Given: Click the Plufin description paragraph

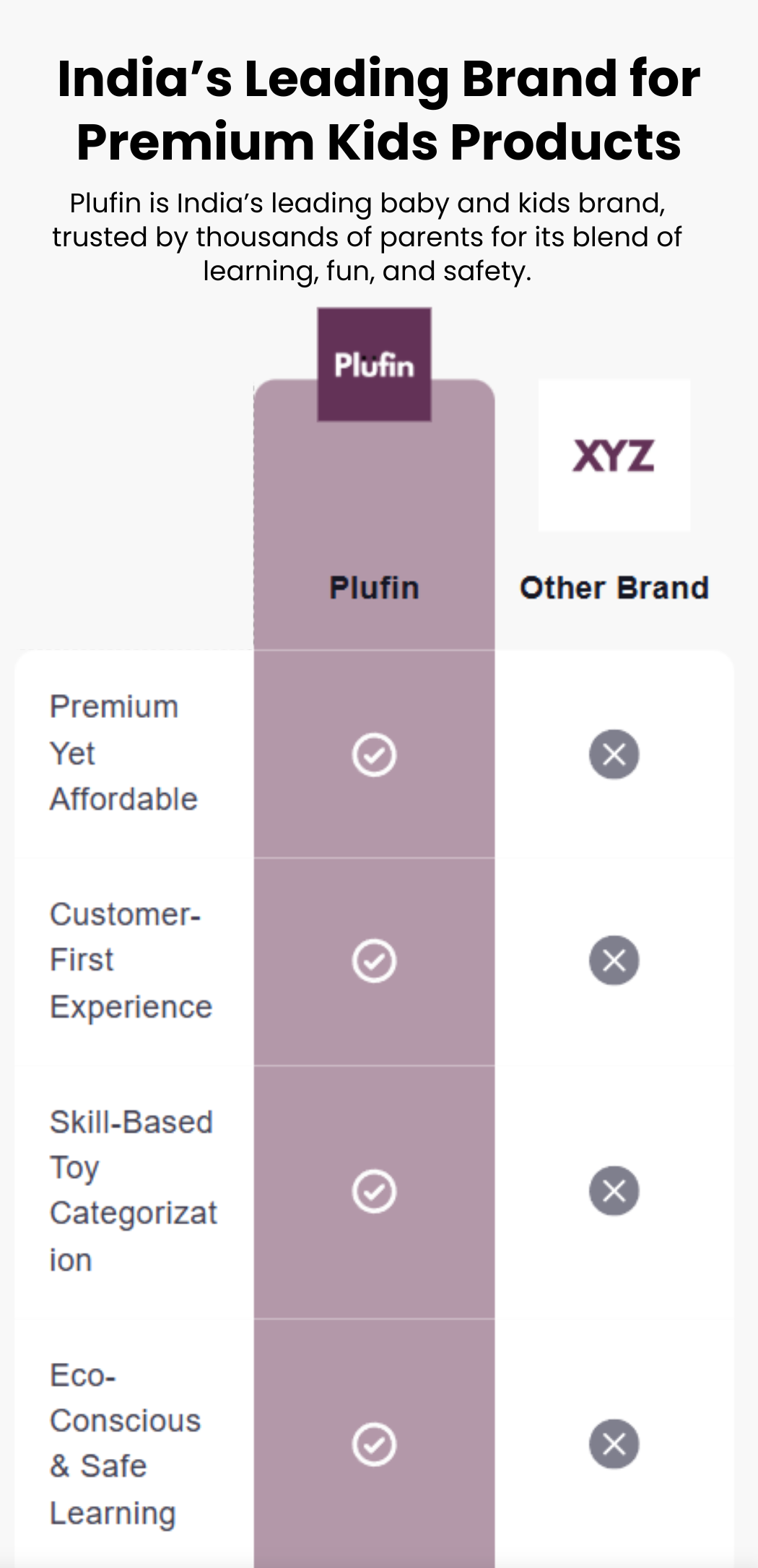Looking at the screenshot, I should [367, 237].
